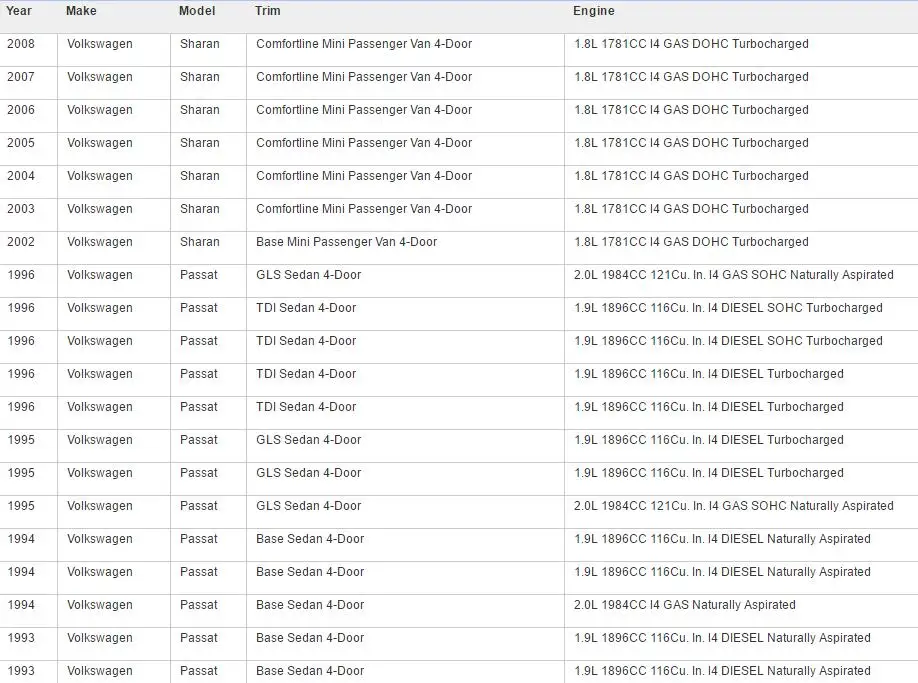This screenshot has height=683, width=918.
Task: Click the Make column header
Action: click(81, 11)
